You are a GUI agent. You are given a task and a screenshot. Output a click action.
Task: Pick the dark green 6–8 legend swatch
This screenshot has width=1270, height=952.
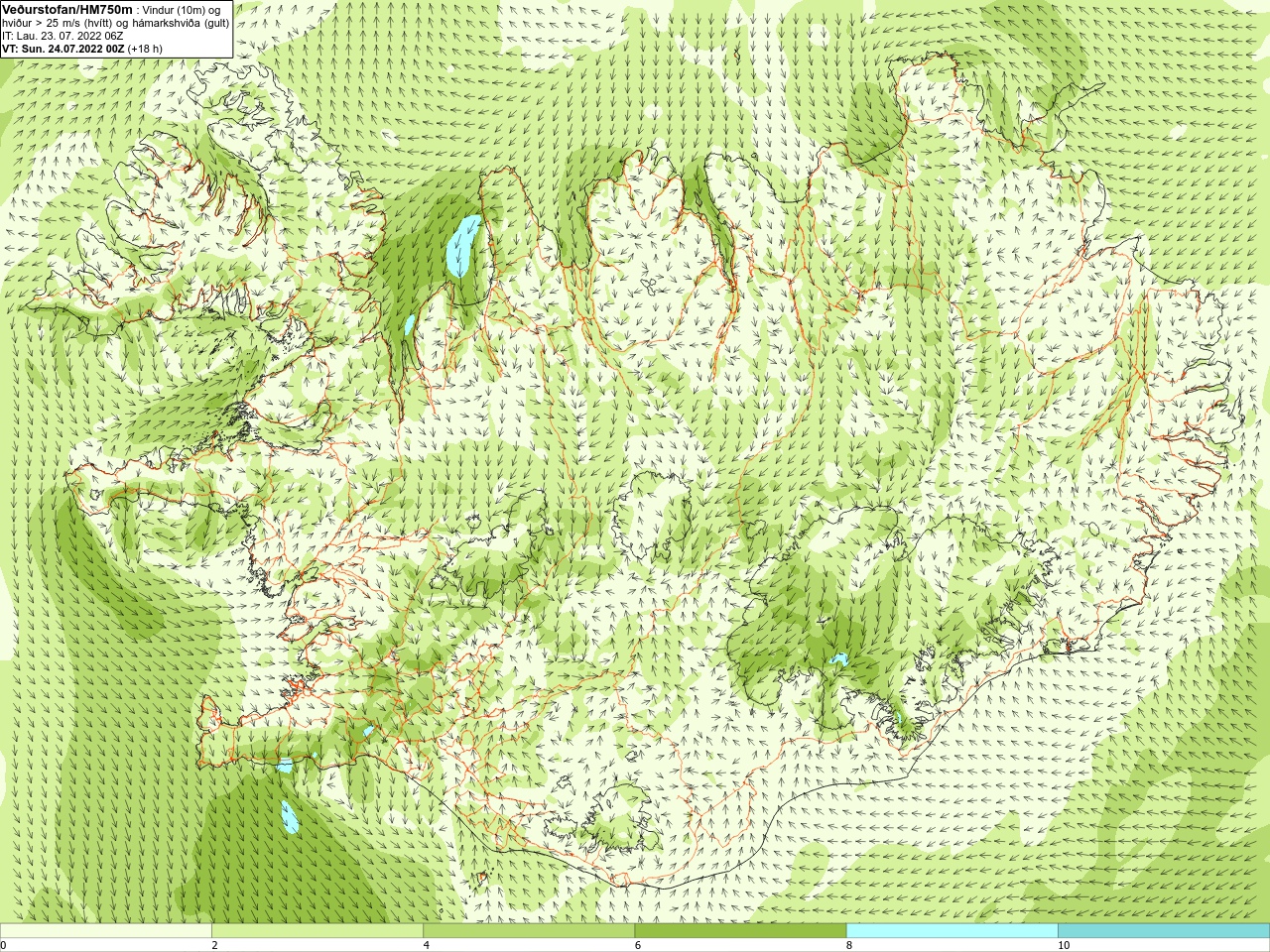pyautogui.click(x=740, y=931)
